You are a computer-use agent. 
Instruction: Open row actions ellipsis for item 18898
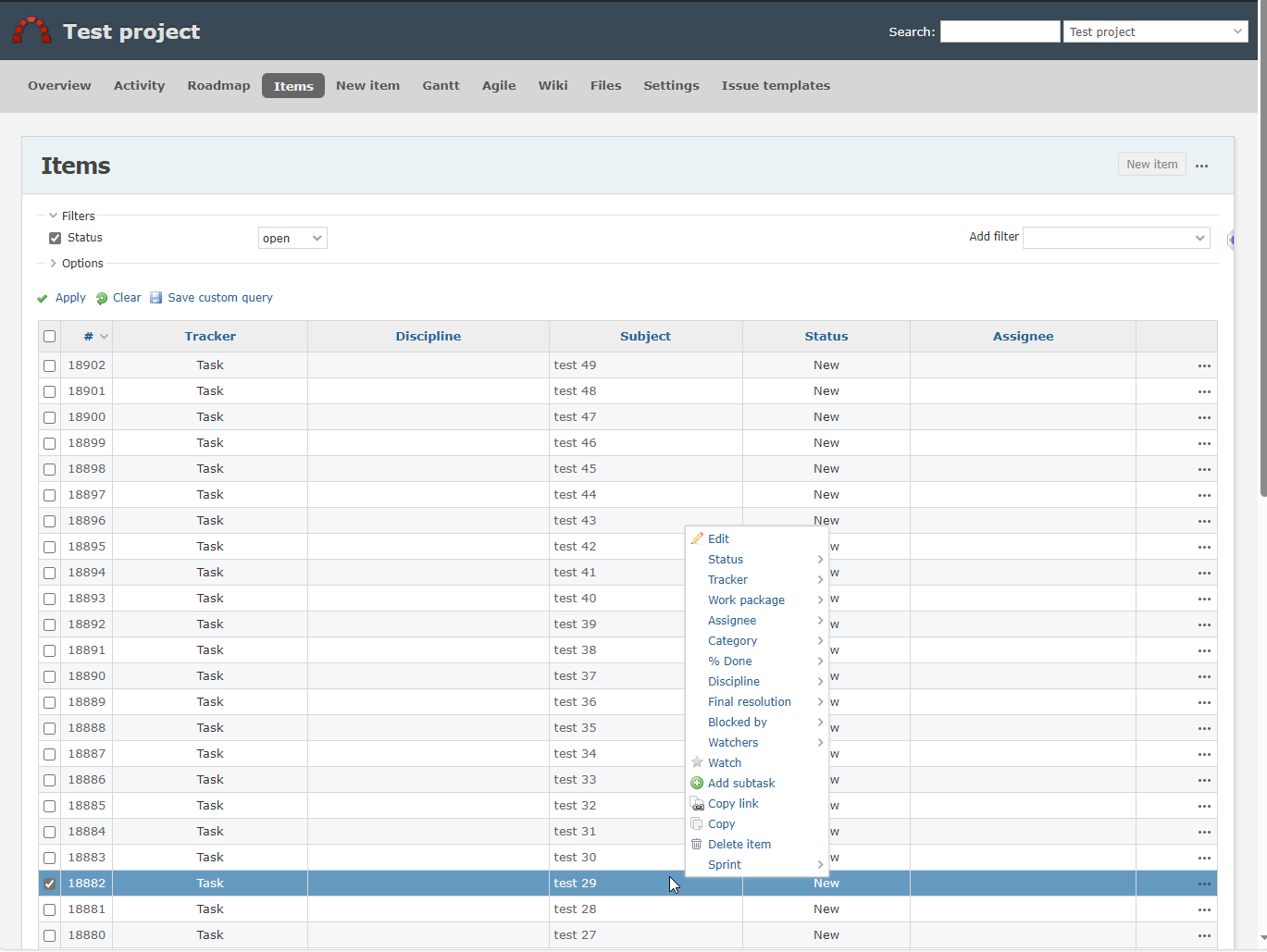1204,469
